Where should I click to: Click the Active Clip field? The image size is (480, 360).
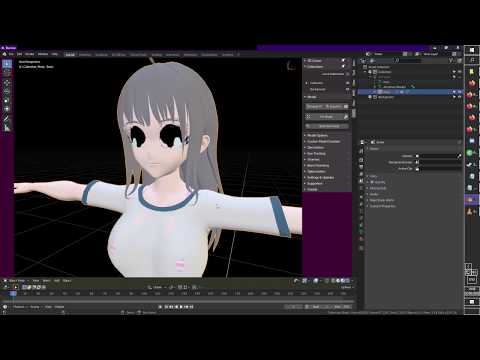point(437,169)
